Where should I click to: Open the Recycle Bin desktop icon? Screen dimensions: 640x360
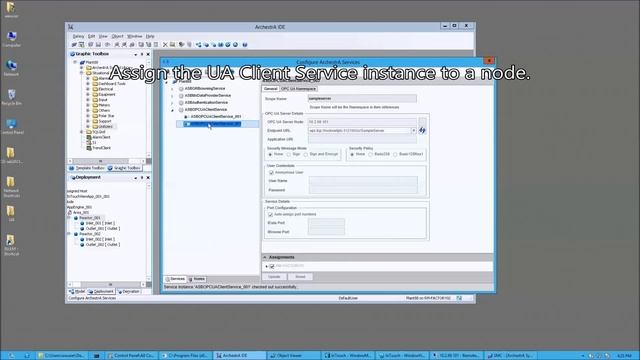11,98
